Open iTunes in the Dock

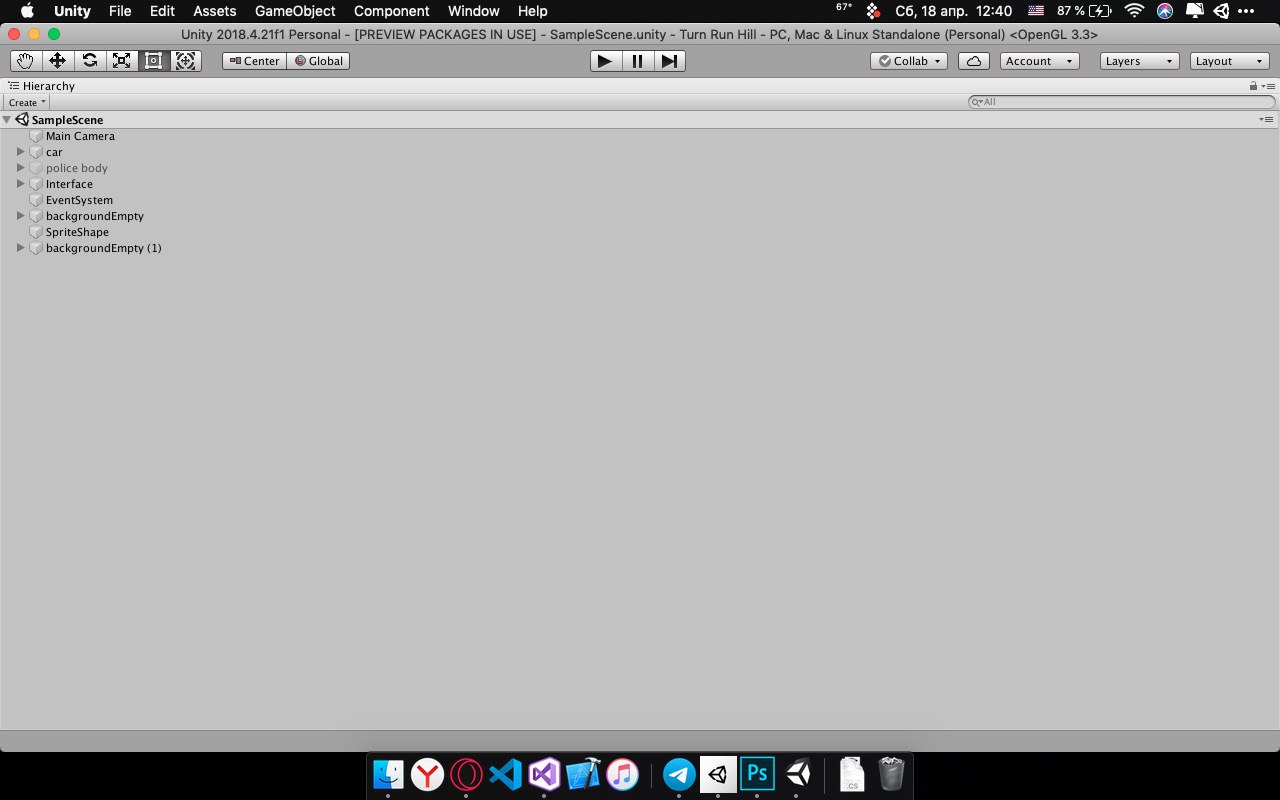[622, 774]
